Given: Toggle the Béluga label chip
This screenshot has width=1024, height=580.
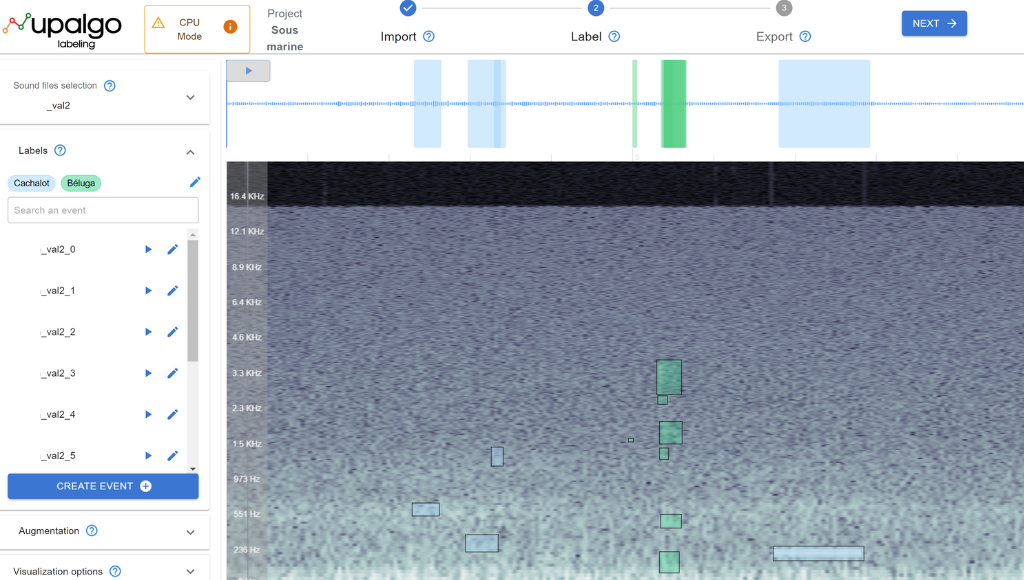Looking at the screenshot, I should pos(81,183).
